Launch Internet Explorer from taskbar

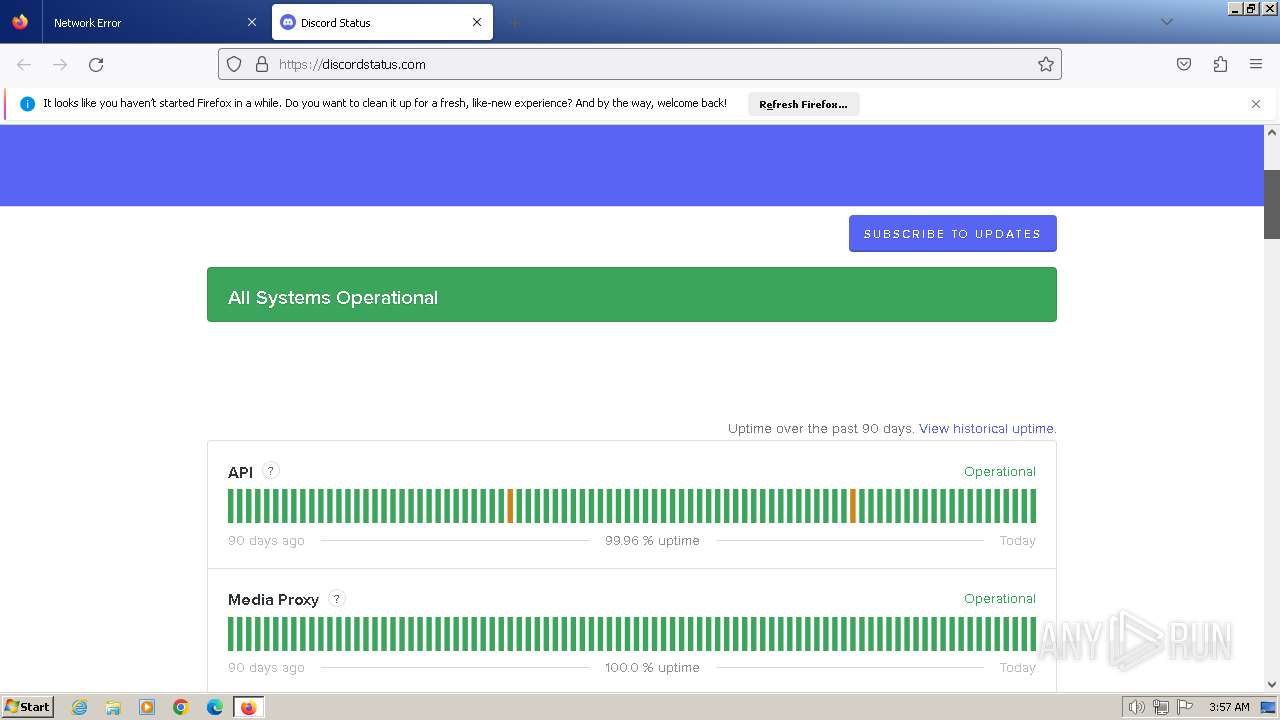80,707
